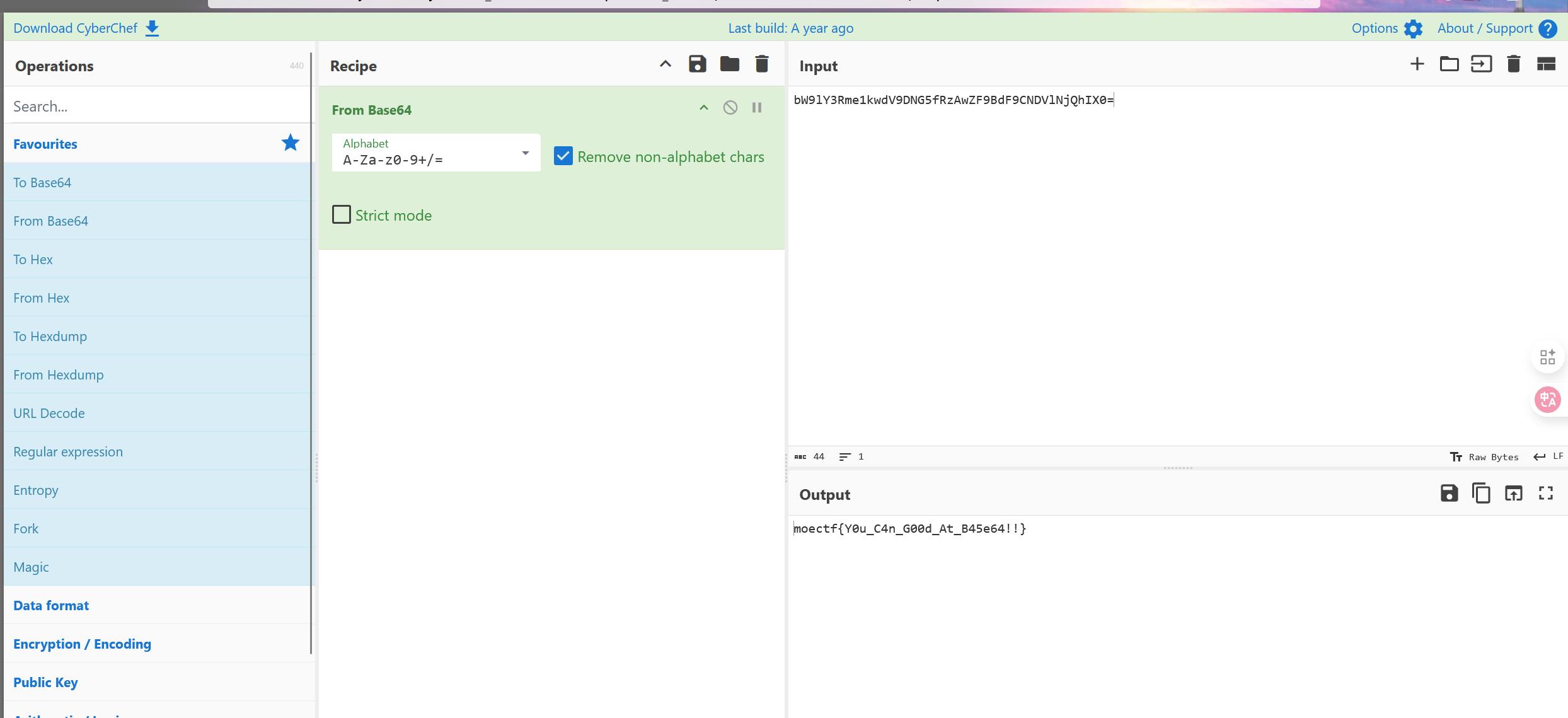
Task: Disable the From Base64 operation
Action: click(730, 108)
